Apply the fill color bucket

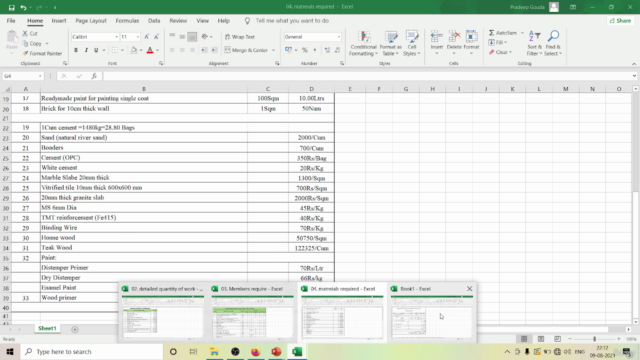coord(133,50)
